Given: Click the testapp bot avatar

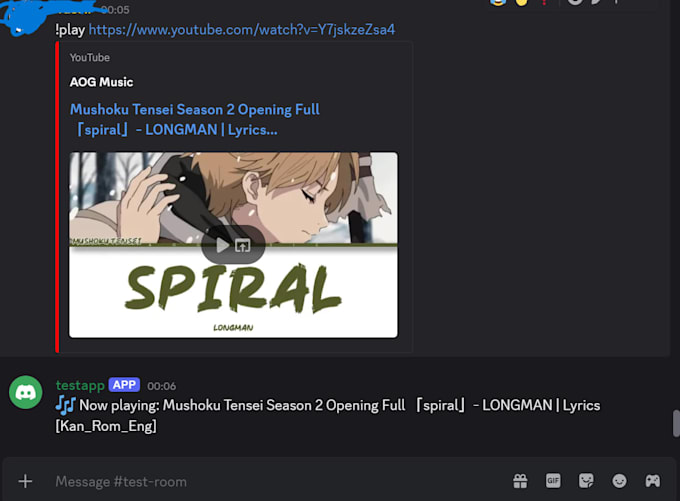Looking at the screenshot, I should [26, 392].
